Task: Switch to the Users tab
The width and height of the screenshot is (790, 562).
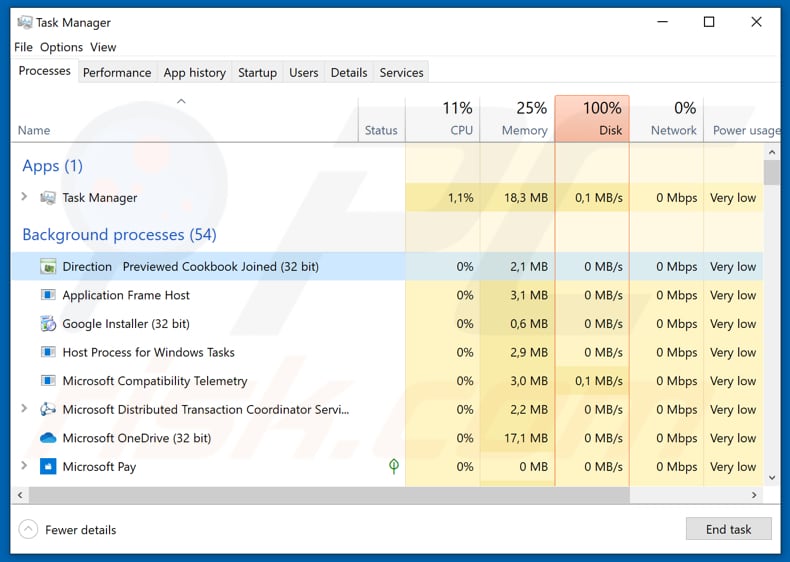Action: pos(304,73)
